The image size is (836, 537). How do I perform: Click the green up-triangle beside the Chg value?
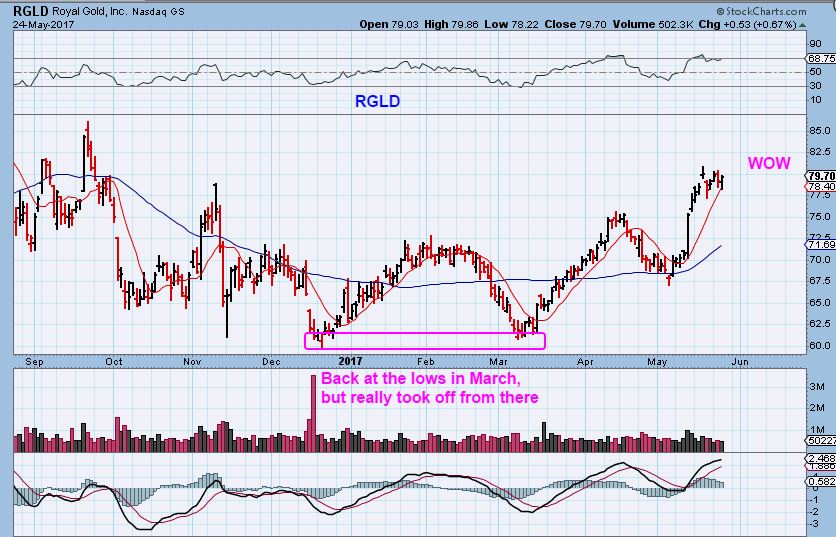tap(802, 25)
